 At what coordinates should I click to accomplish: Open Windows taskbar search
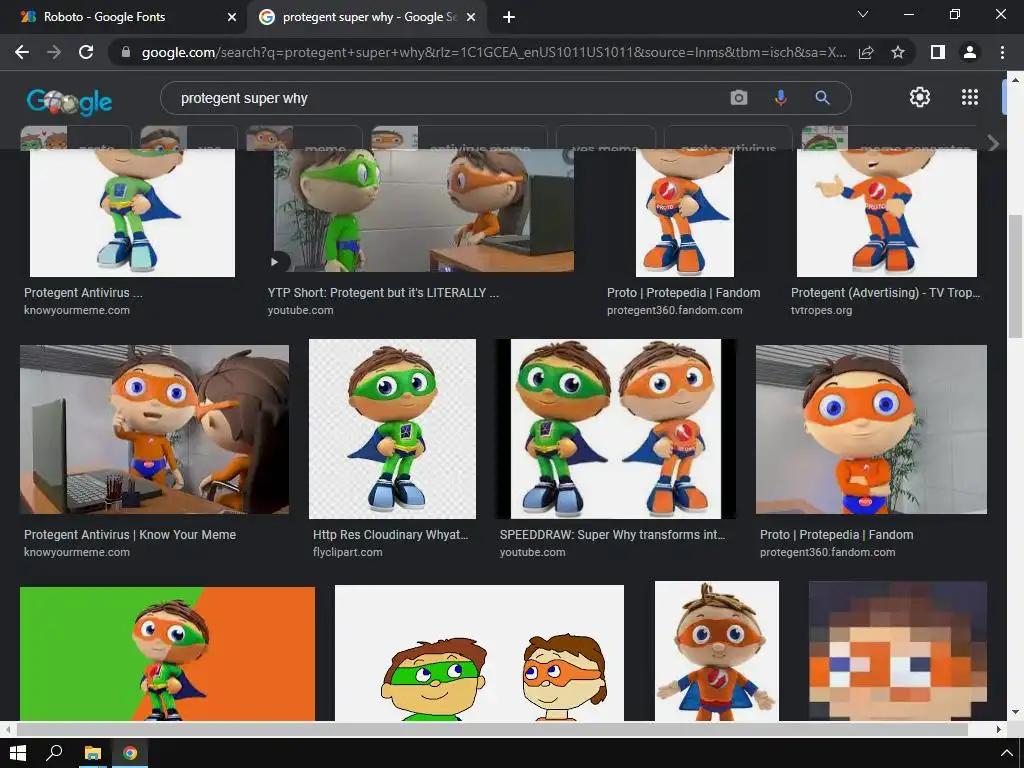pyautogui.click(x=54, y=753)
